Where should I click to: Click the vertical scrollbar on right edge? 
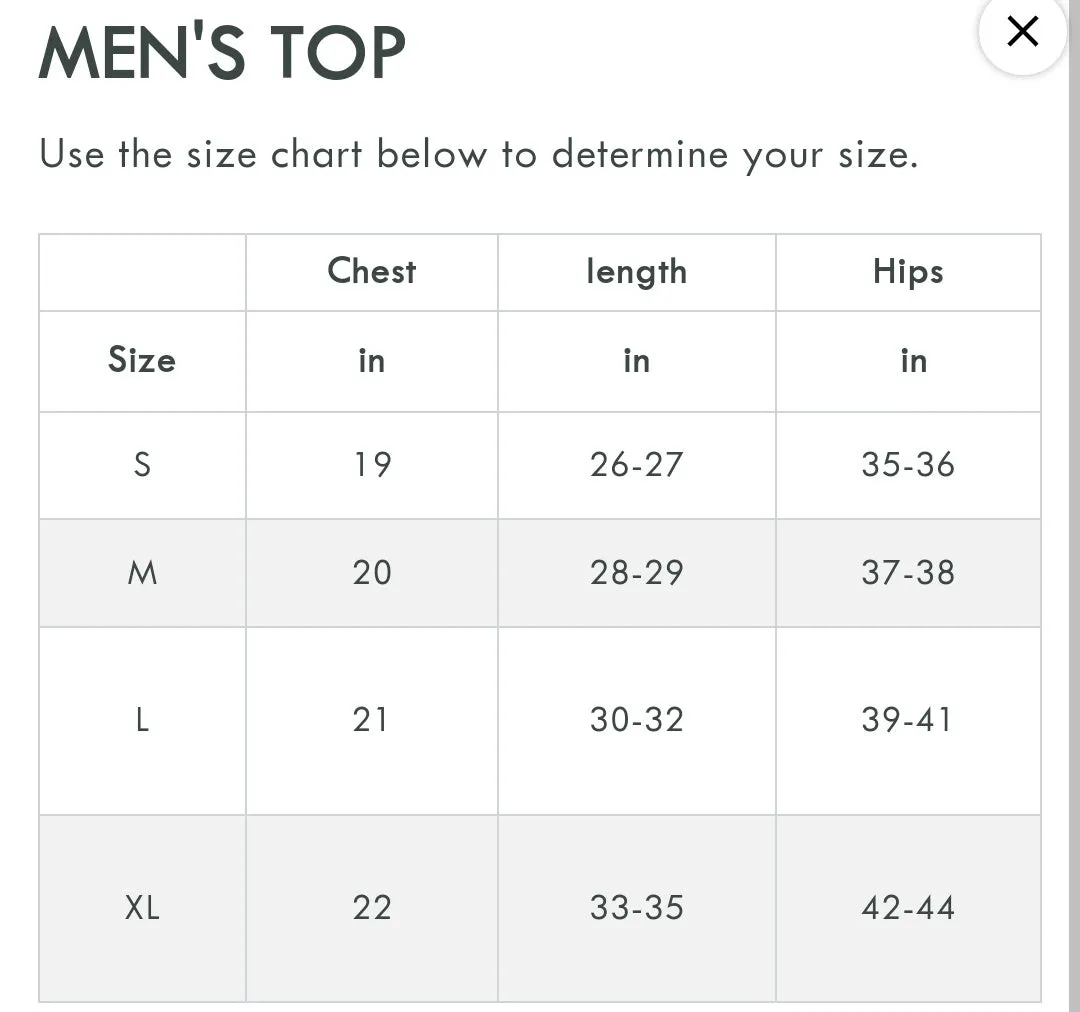1074,506
